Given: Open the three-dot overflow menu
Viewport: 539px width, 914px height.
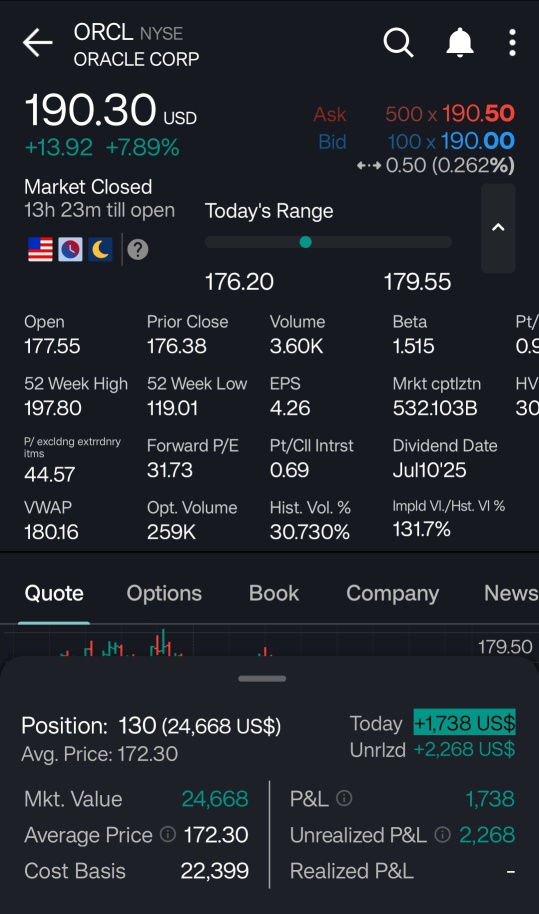Looking at the screenshot, I should [x=512, y=43].
